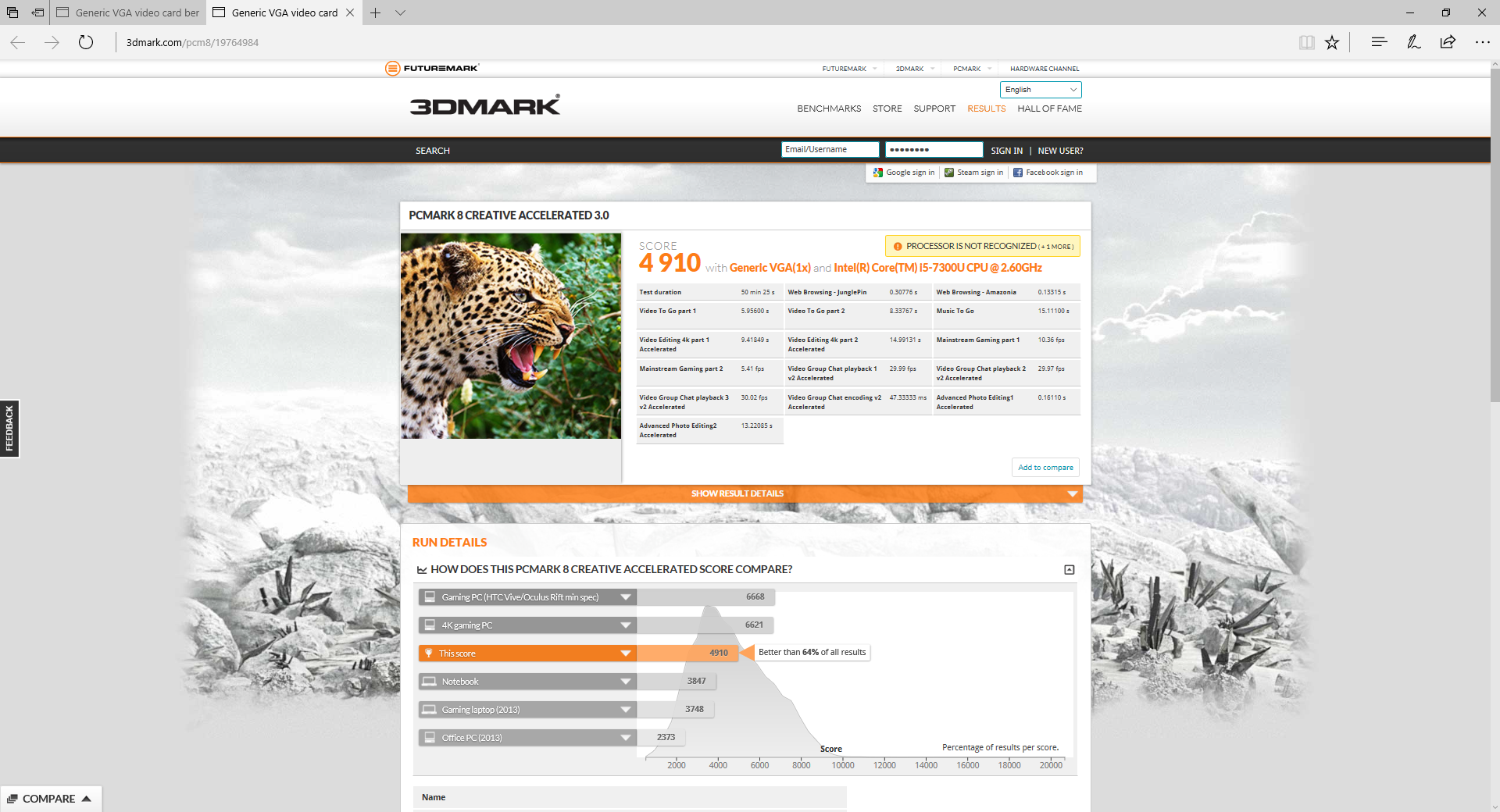Screen dimensions: 1500x812
Task: Open reading view in the address bar
Action: tap(1306, 42)
